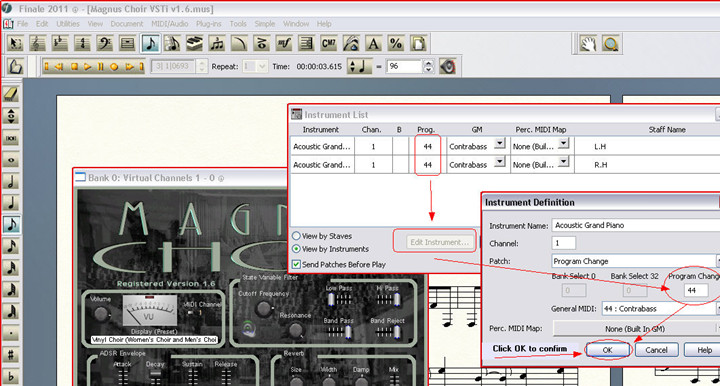Image resolution: width=720 pixels, height=386 pixels.
Task: Click the Instrument Name field
Action: pyautogui.click(x=636, y=225)
